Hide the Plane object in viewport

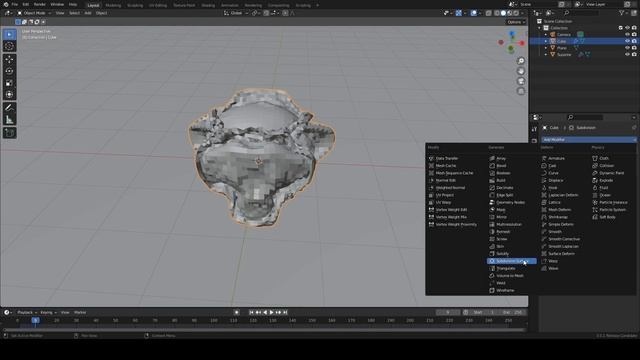(627, 48)
